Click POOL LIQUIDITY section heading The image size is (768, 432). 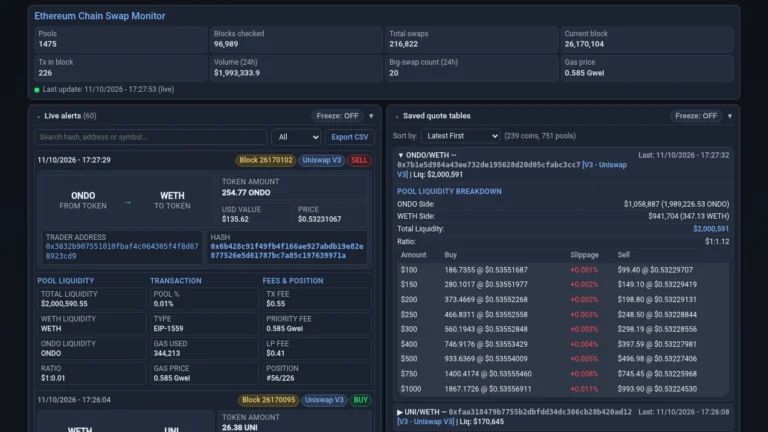[x=66, y=281]
